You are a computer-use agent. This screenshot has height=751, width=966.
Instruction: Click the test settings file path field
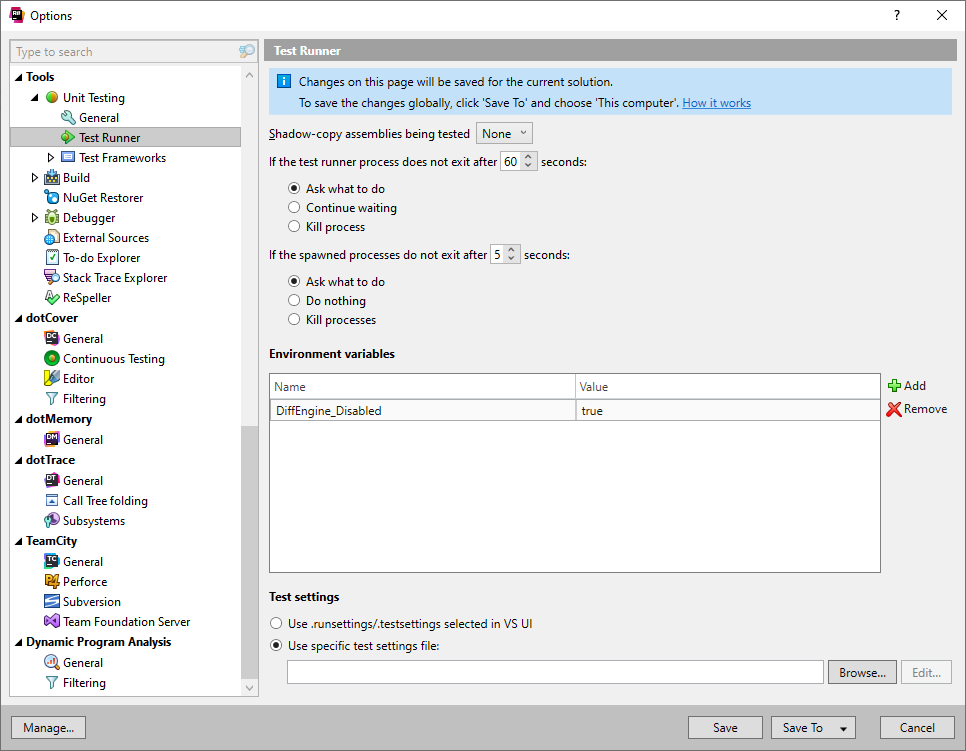(555, 672)
